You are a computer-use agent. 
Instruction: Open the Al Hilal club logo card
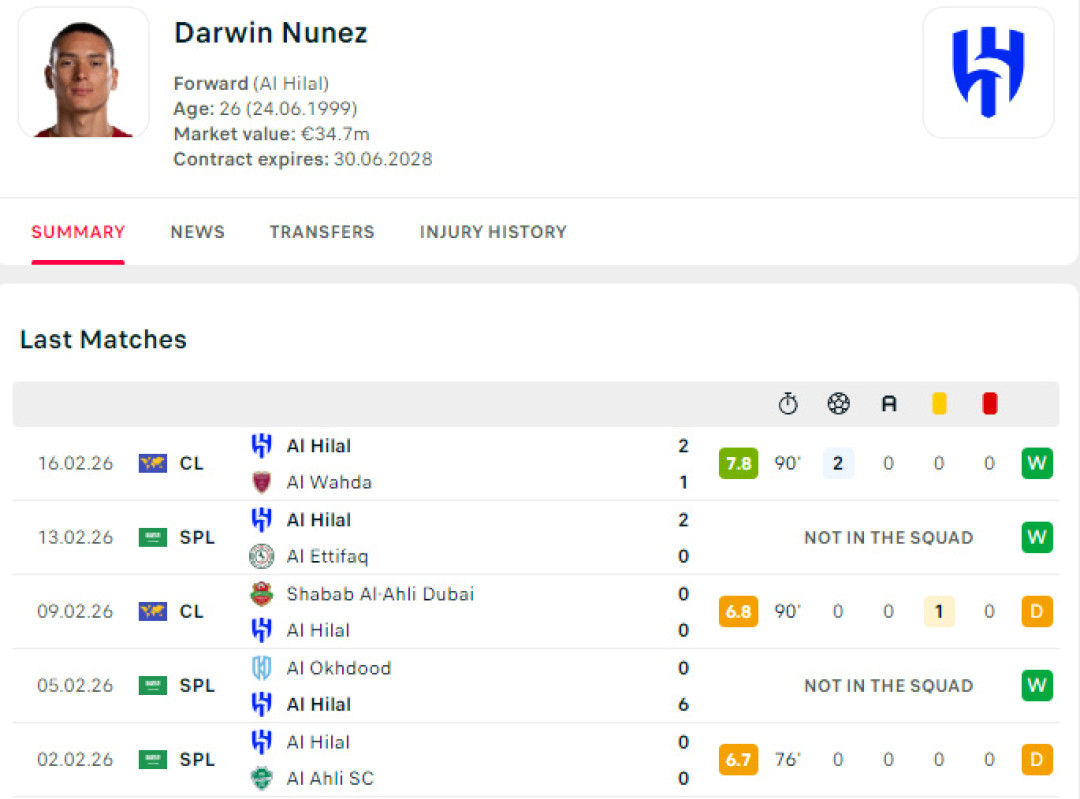(988, 72)
